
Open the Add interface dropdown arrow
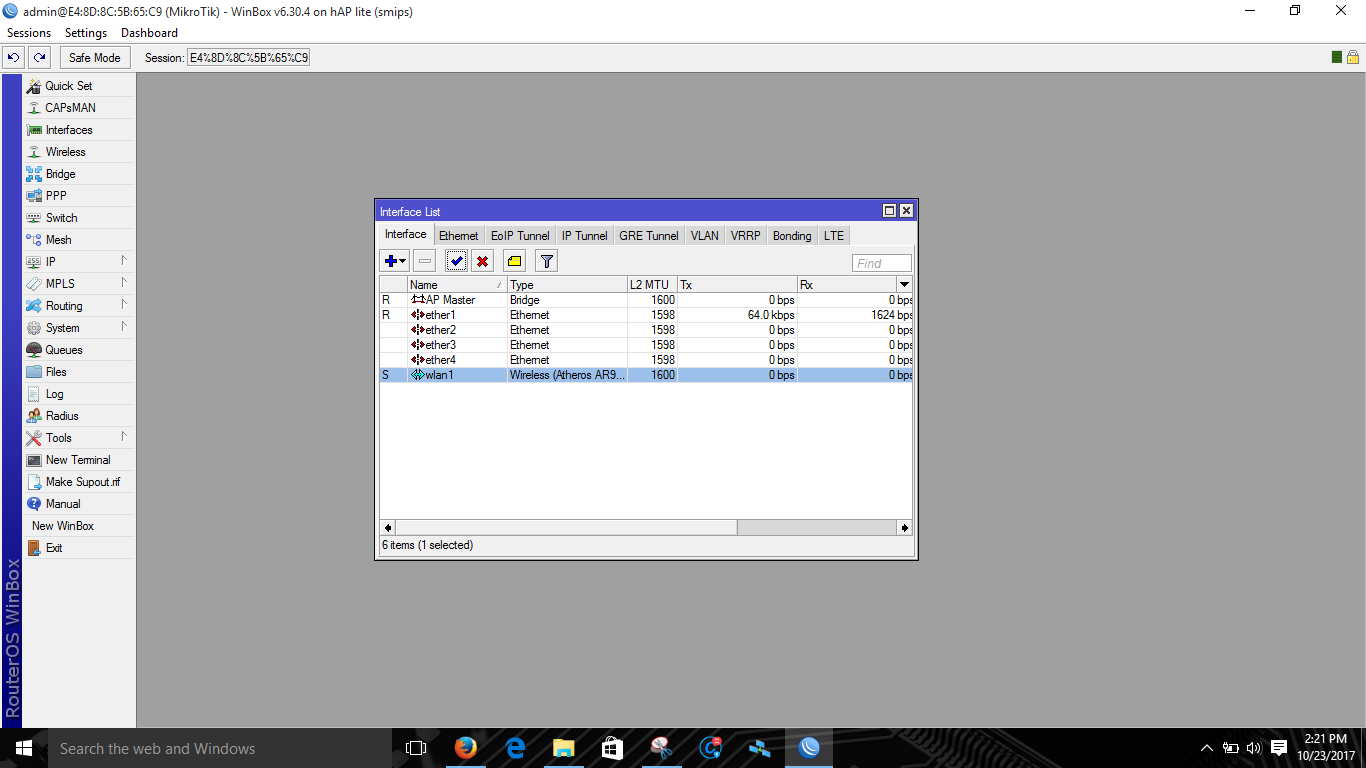point(400,260)
